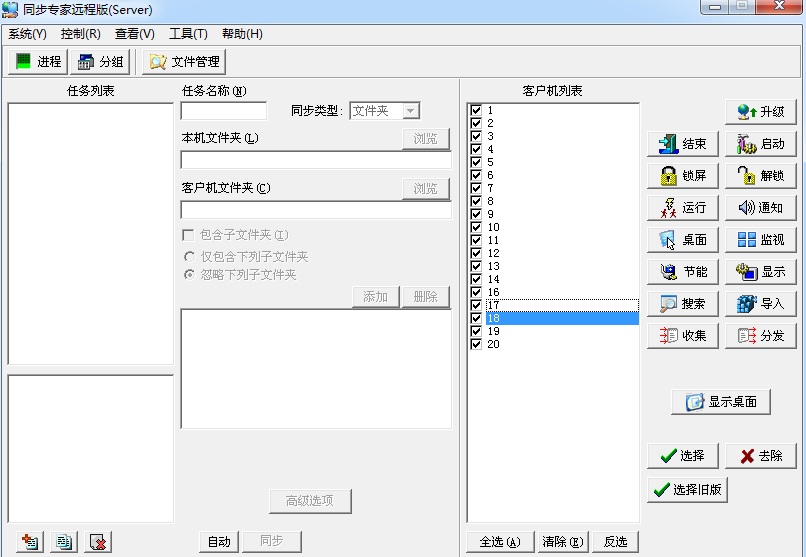Click the 自动 auto button

(219, 542)
